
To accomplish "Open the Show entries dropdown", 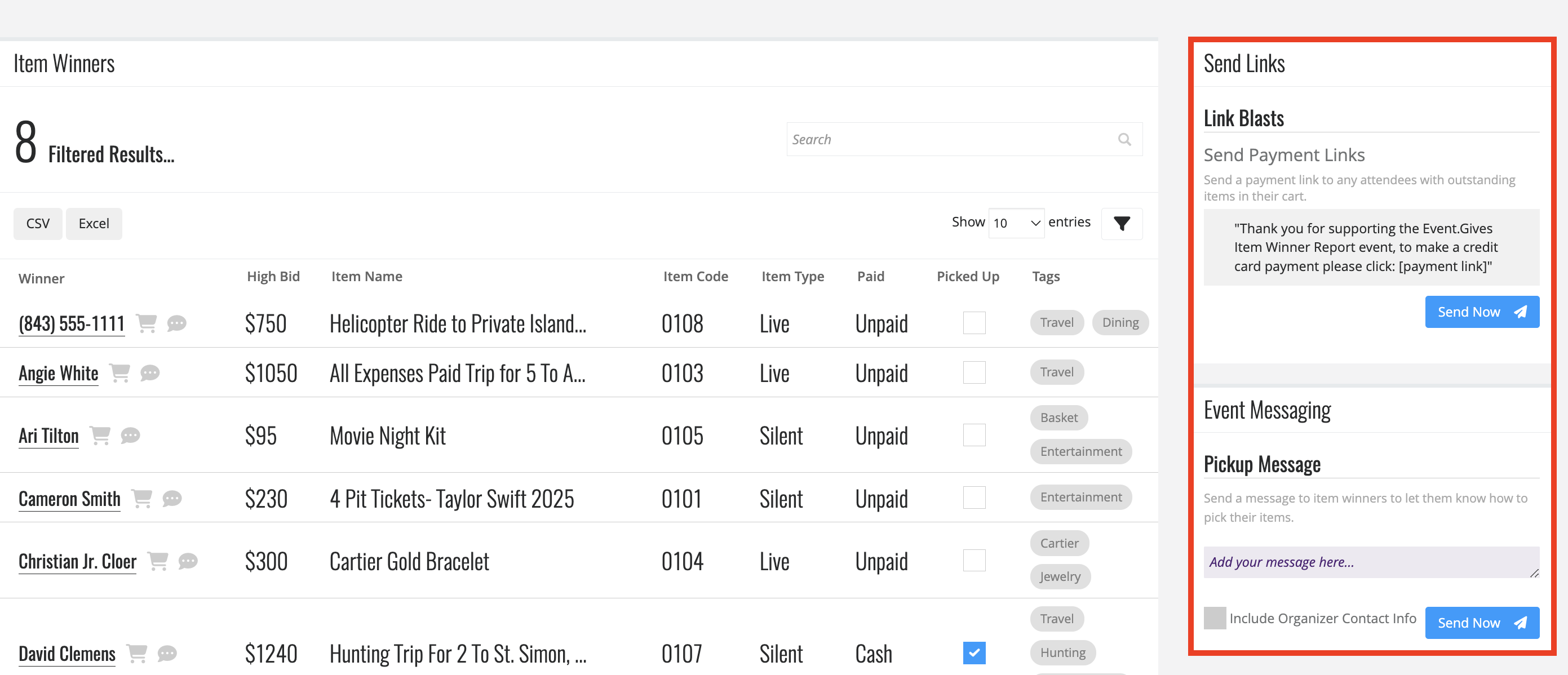I will (1017, 223).
